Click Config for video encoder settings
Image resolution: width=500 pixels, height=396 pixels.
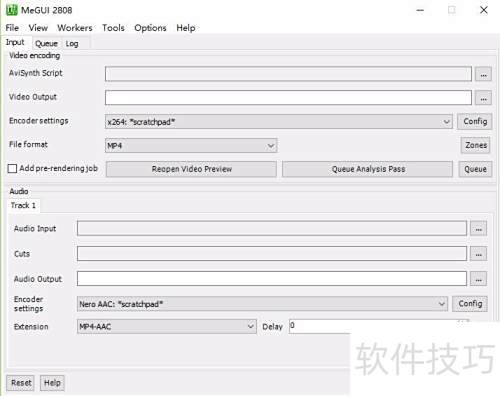coord(475,121)
